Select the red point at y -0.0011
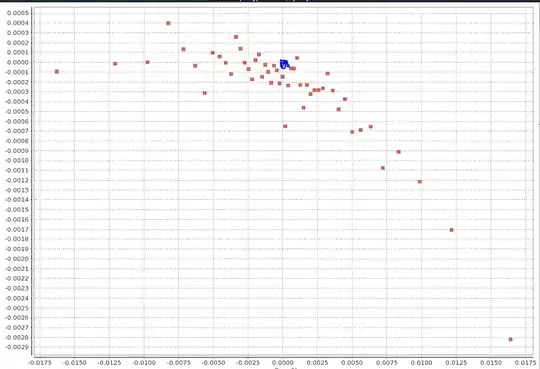 click(x=383, y=168)
